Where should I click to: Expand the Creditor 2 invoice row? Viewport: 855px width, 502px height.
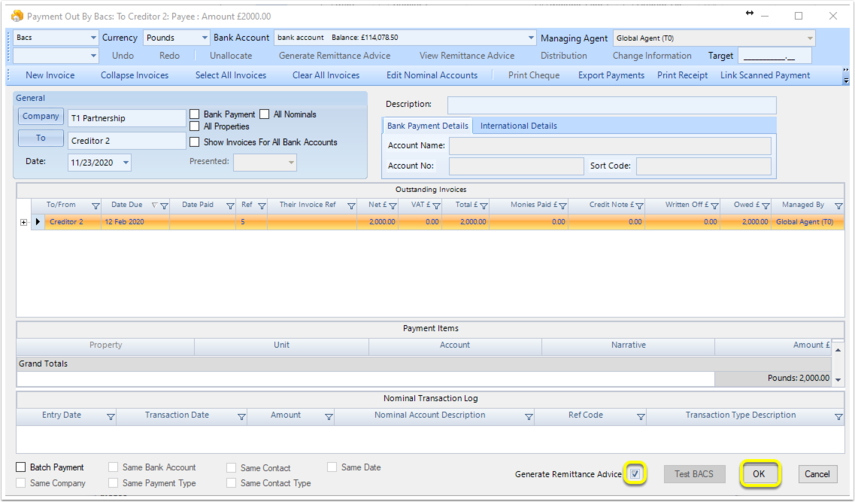pos(23,222)
